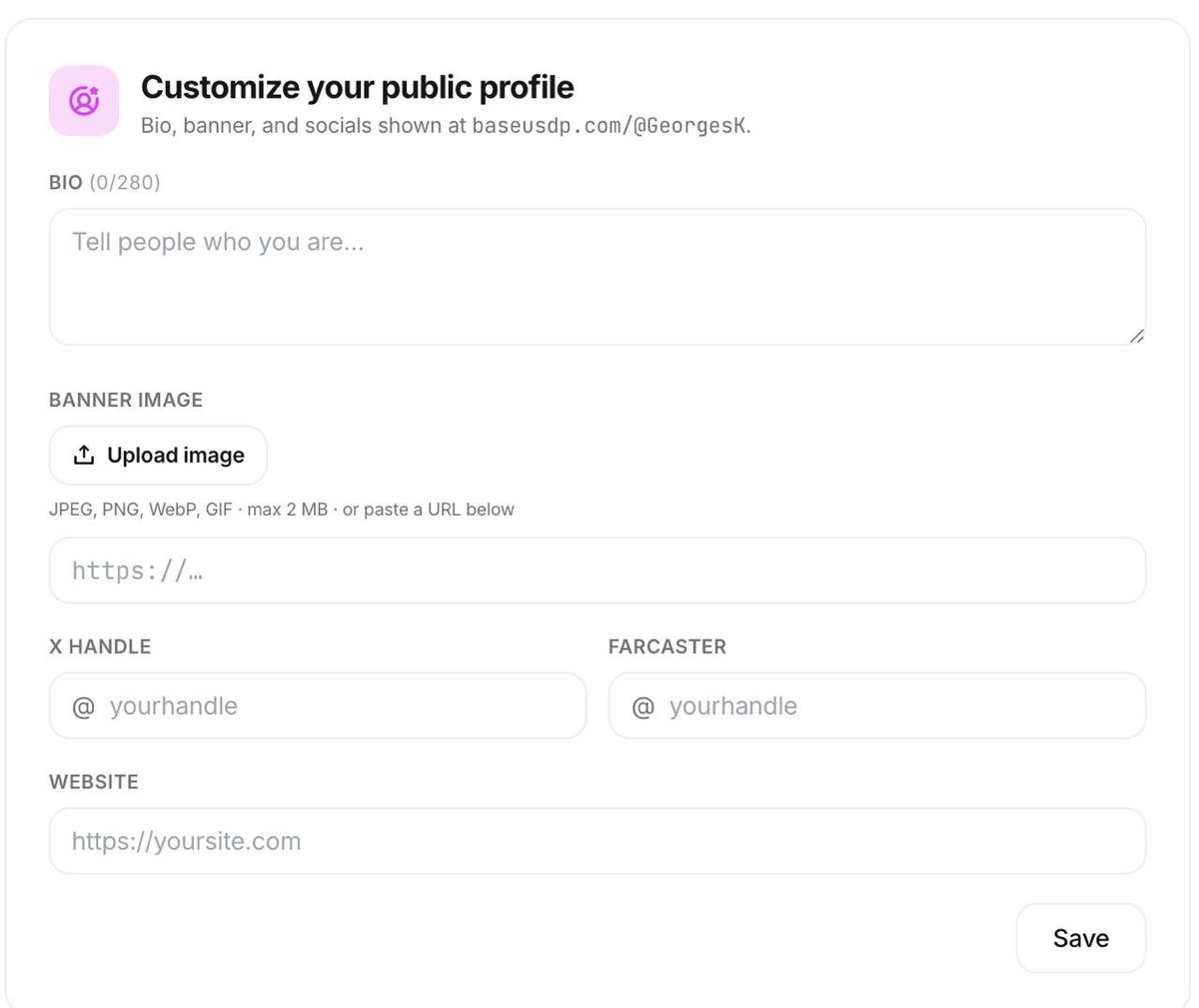Save the profile changes
The height and width of the screenshot is (1008, 1199).
tap(1081, 938)
